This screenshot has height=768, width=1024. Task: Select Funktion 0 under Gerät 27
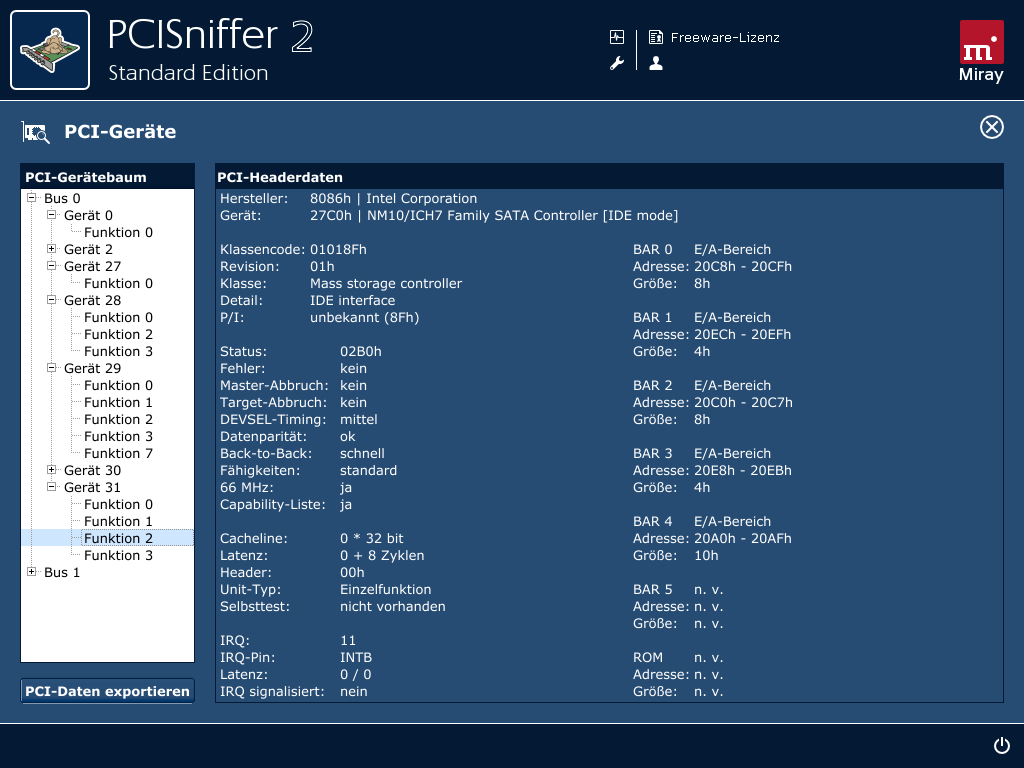(119, 283)
